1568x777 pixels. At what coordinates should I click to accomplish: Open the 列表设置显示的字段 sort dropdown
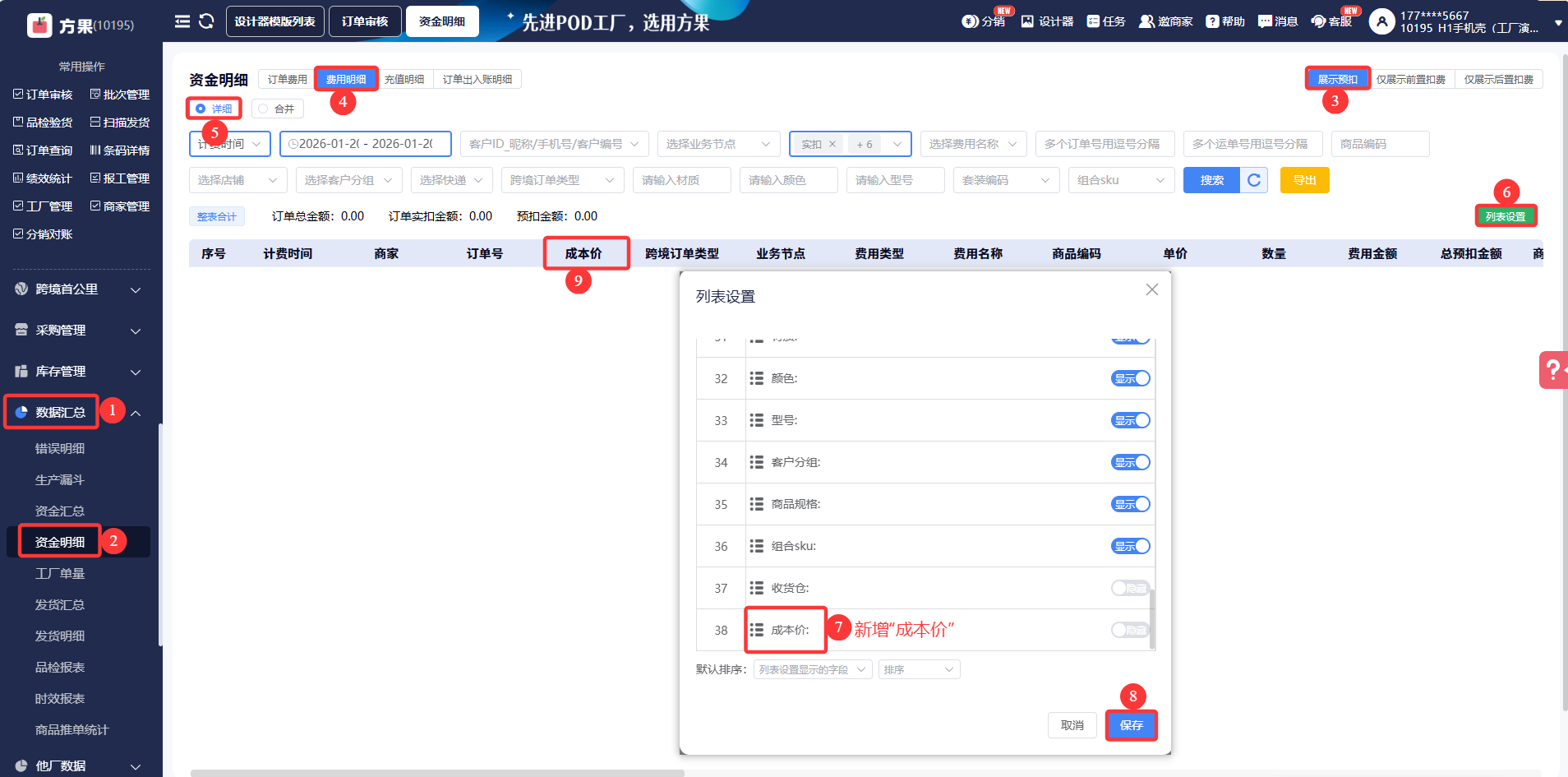pos(813,669)
